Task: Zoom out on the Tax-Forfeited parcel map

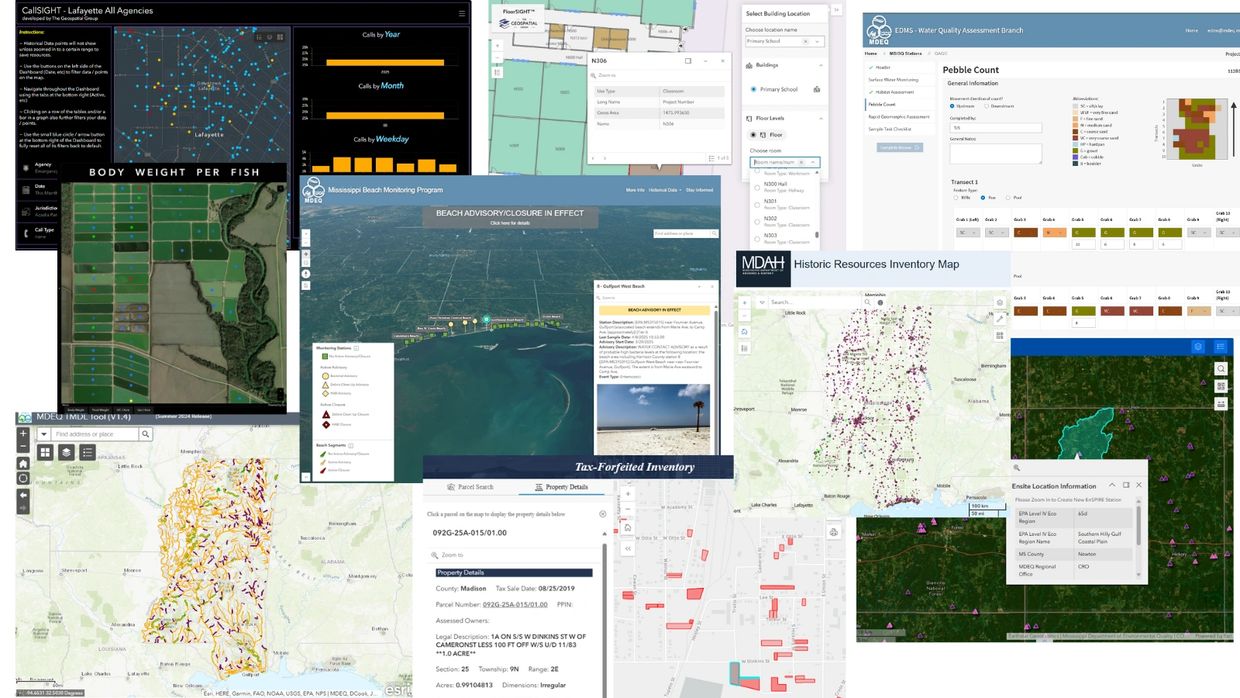Action: 628,509
